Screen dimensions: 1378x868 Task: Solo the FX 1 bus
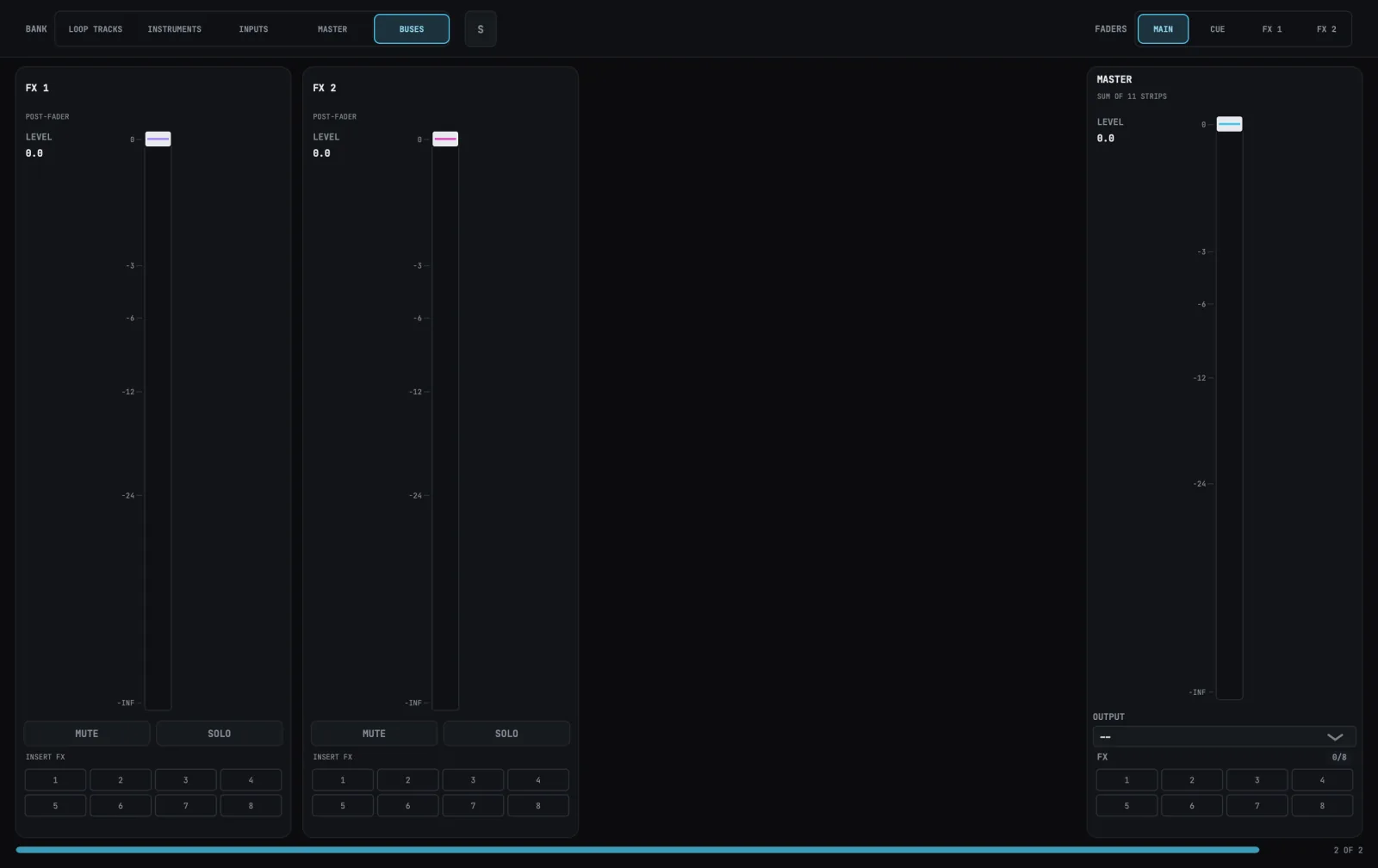point(220,734)
